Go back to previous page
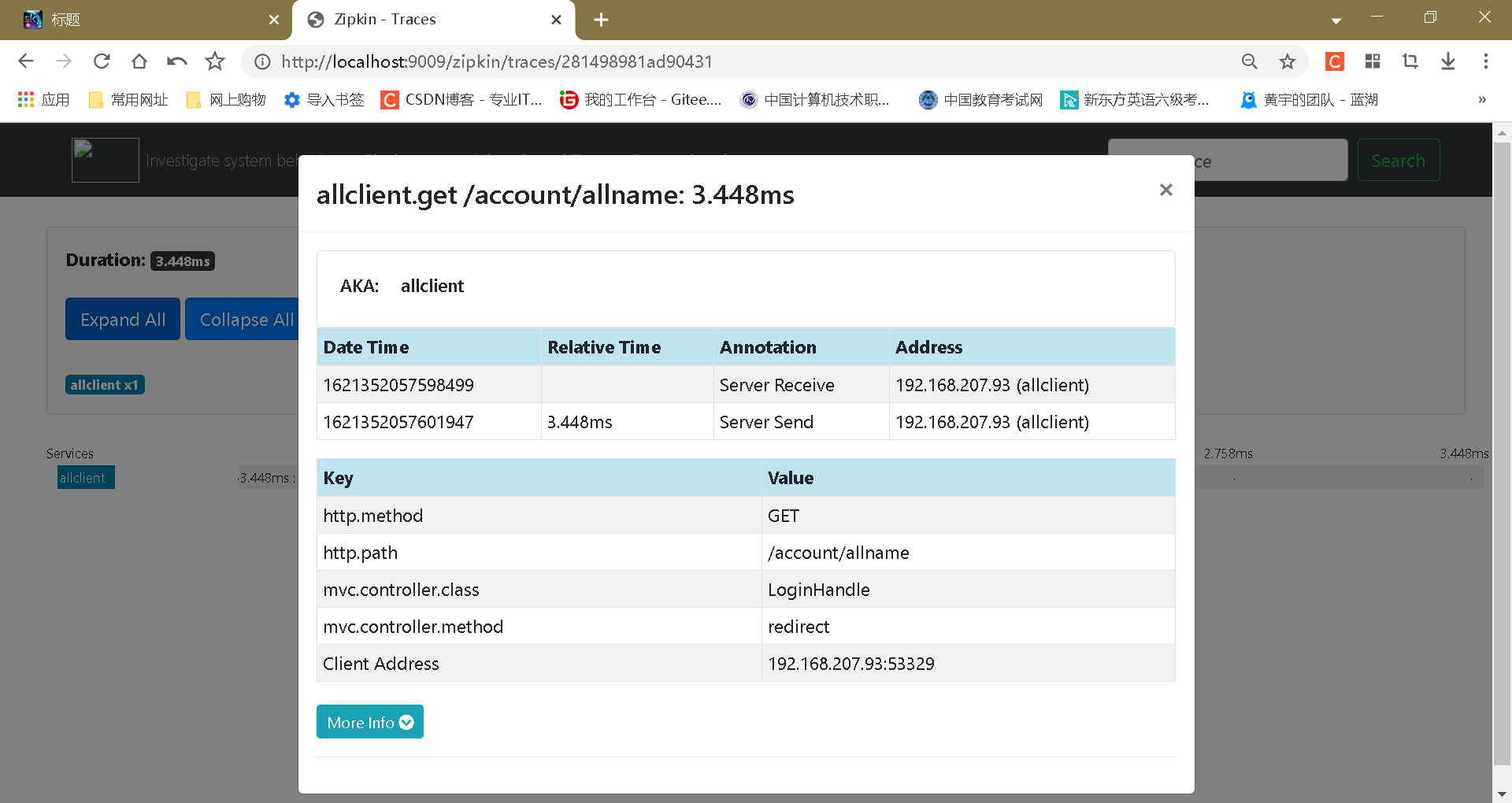Image resolution: width=1512 pixels, height=803 pixels. [x=26, y=61]
